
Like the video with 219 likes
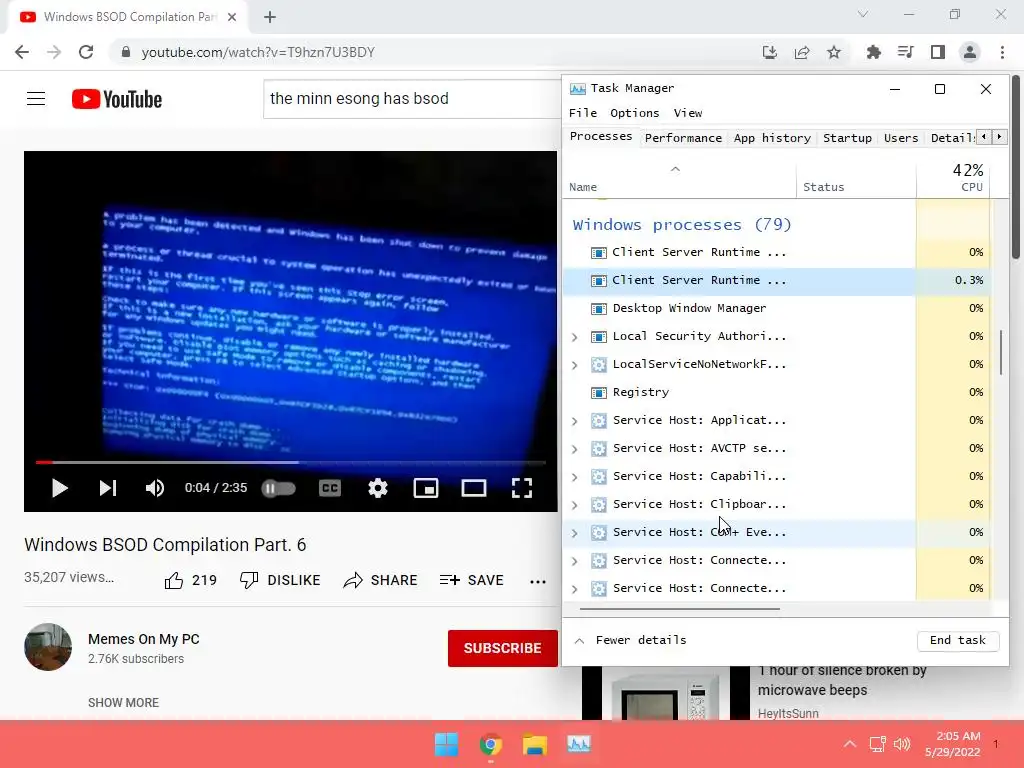click(x=190, y=580)
